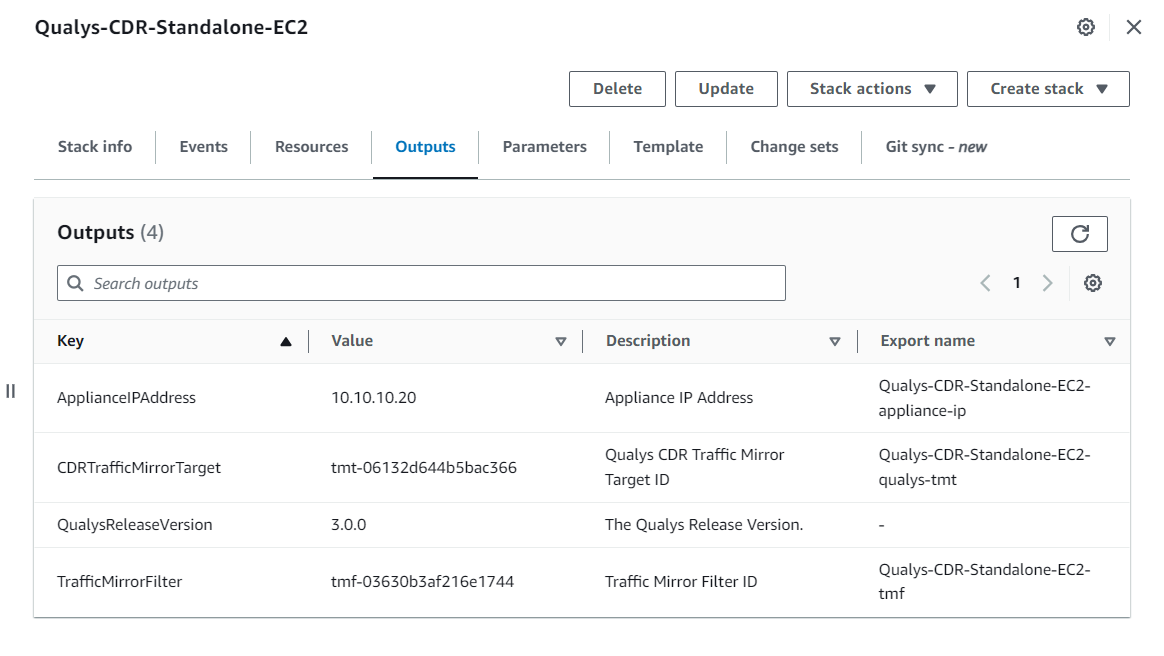The width and height of the screenshot is (1164, 656).
Task: Select version value 3.0.0
Action: click(x=348, y=525)
